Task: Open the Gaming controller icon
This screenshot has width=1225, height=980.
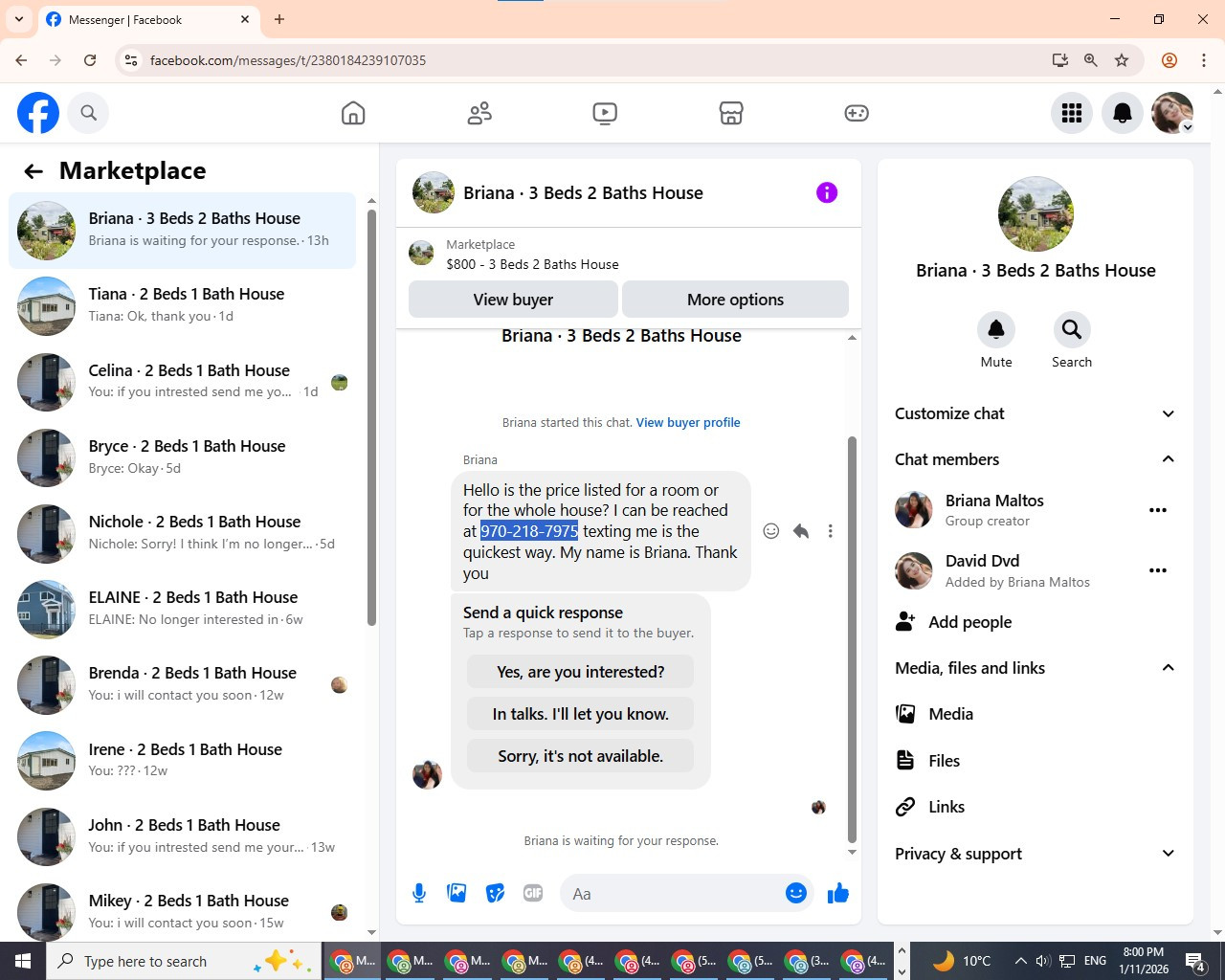Action: [857, 113]
